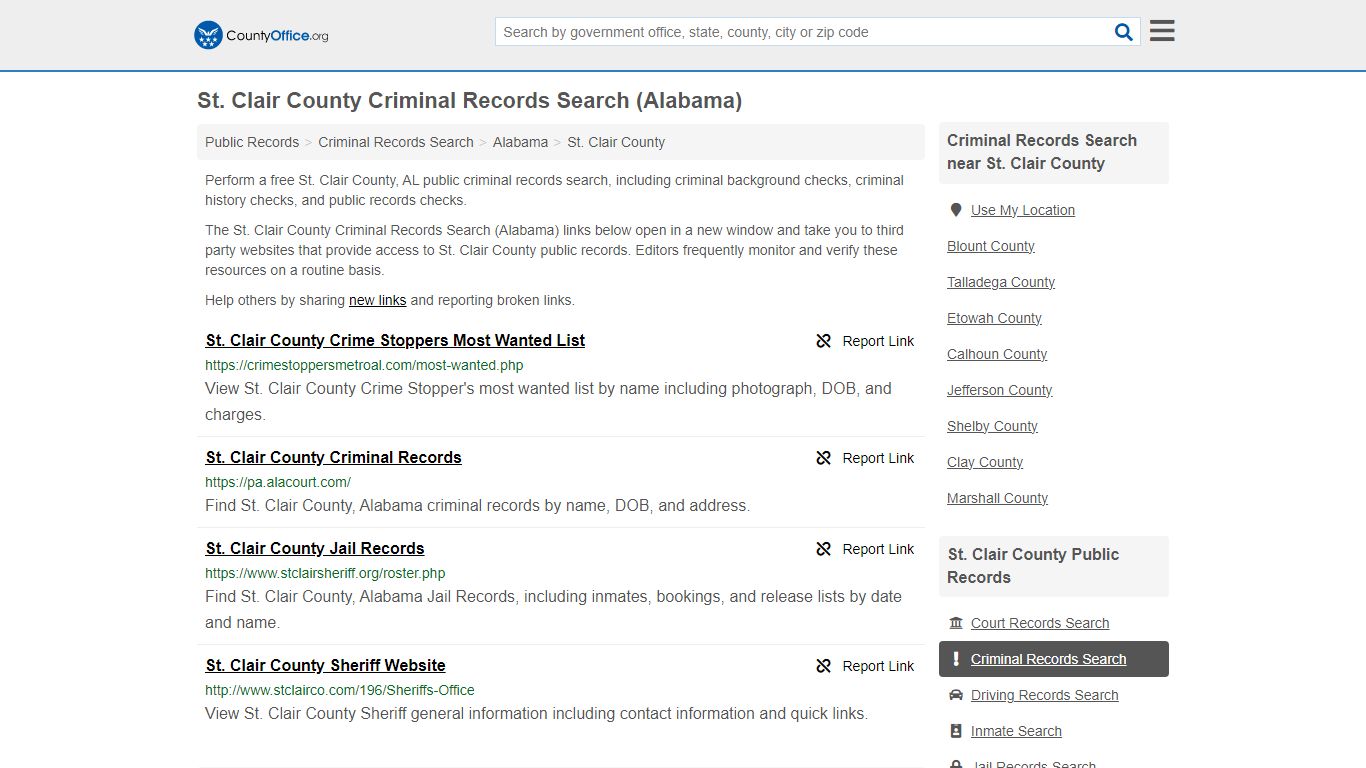Open the hamburger menu icon
This screenshot has height=768, width=1366.
(1162, 31)
